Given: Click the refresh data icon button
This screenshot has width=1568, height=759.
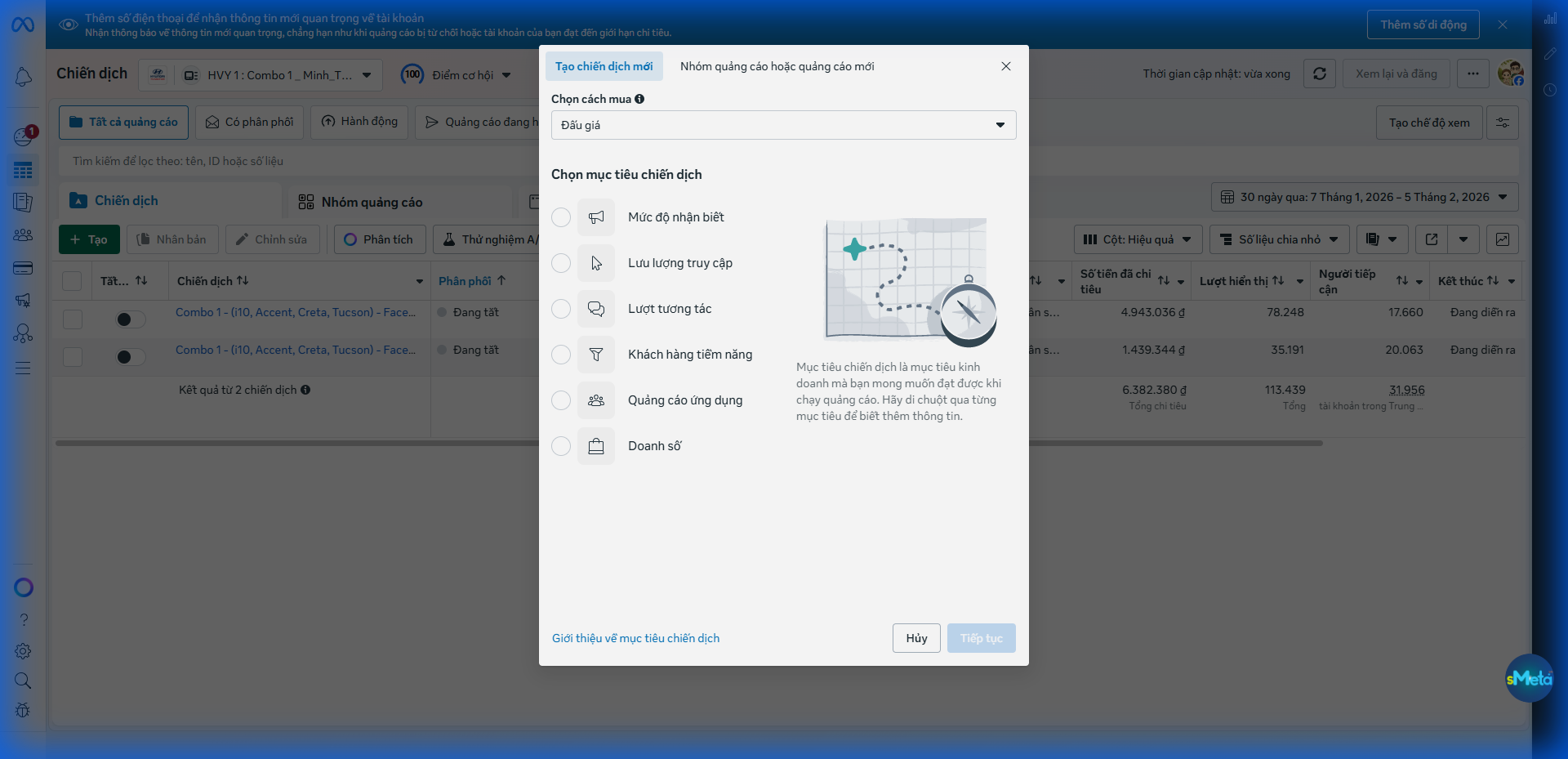Looking at the screenshot, I should [x=1319, y=74].
